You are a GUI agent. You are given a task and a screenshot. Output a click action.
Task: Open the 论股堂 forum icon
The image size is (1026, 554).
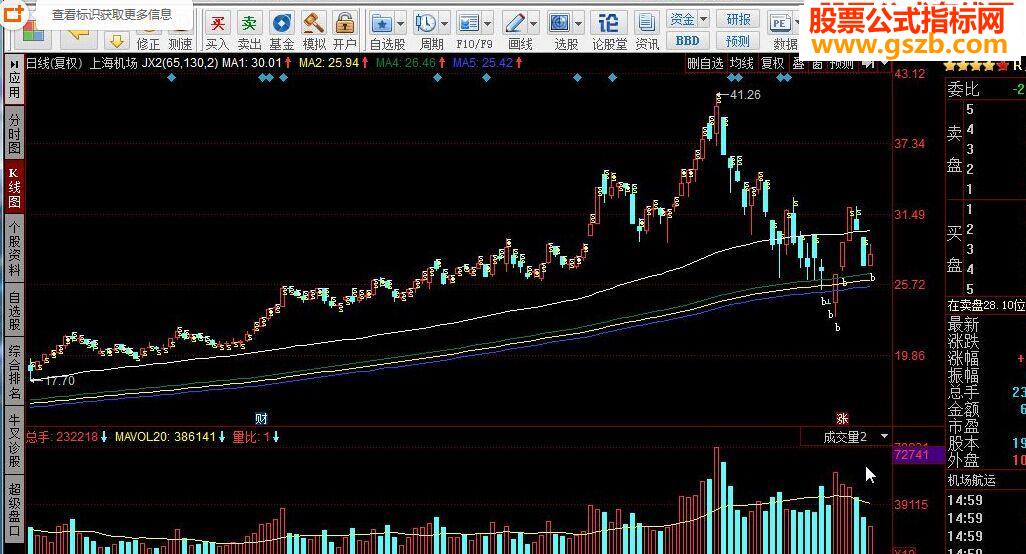609,24
